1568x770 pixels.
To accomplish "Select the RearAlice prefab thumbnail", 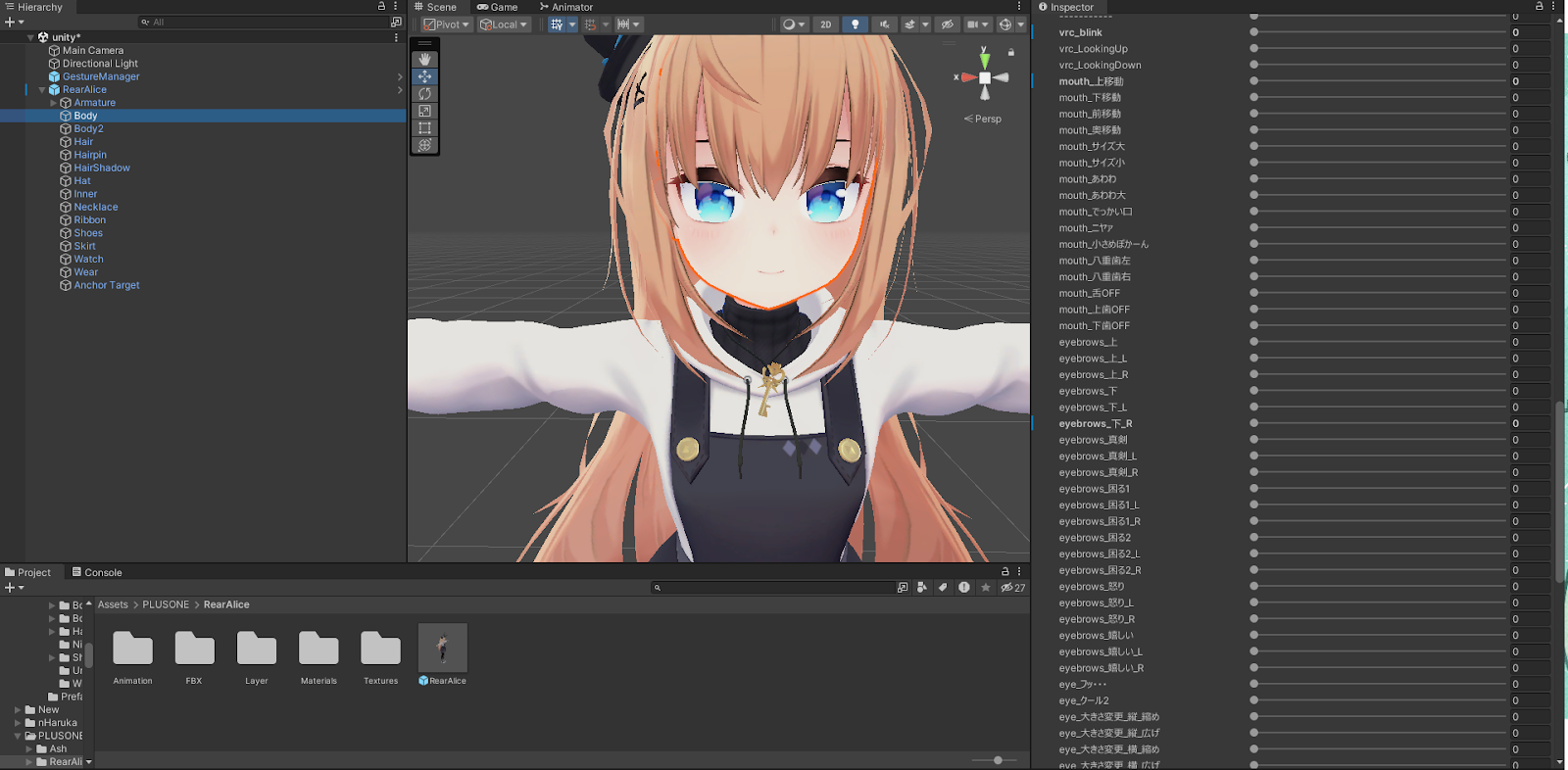I will 443,648.
